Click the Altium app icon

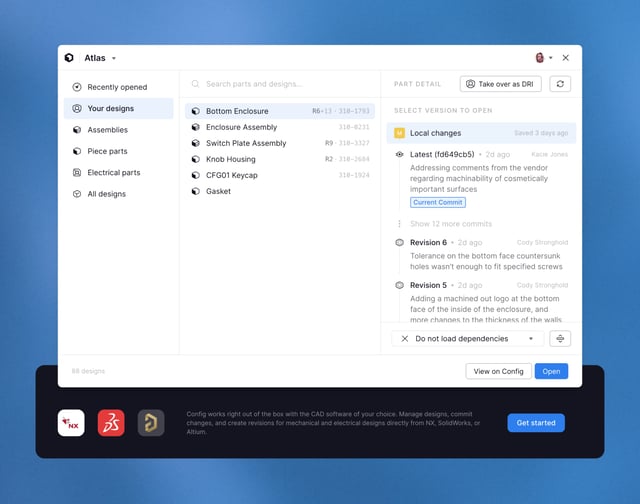[151, 423]
